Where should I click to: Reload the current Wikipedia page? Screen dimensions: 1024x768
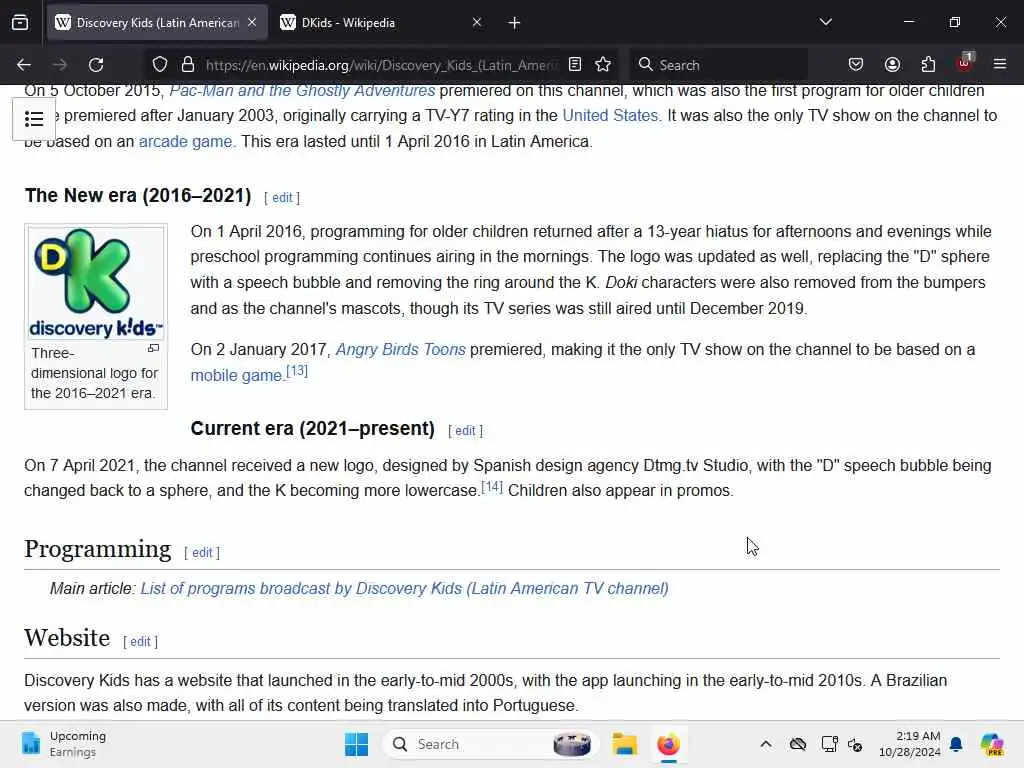pos(96,65)
